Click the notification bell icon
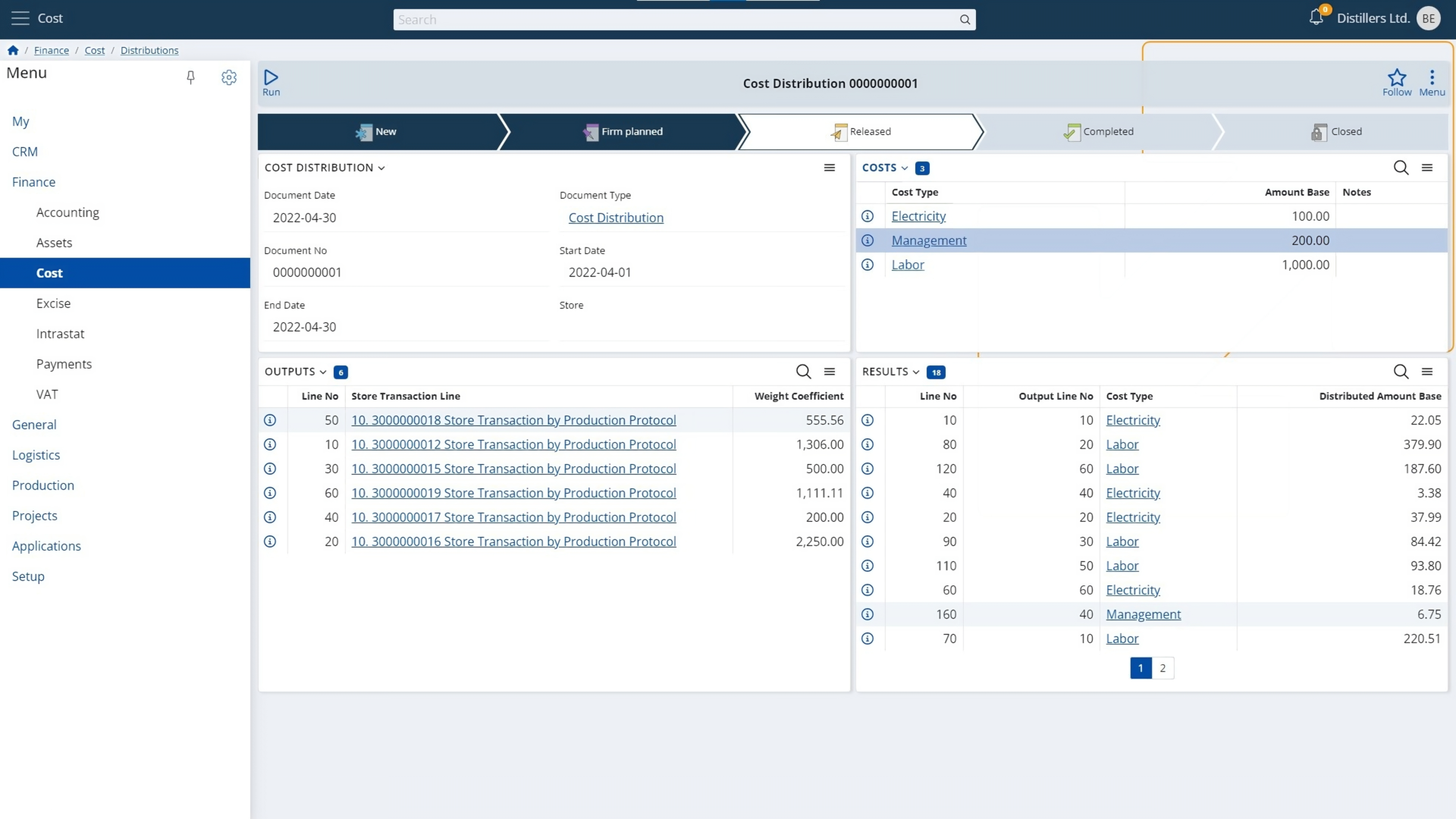1456x819 pixels. point(1316,17)
